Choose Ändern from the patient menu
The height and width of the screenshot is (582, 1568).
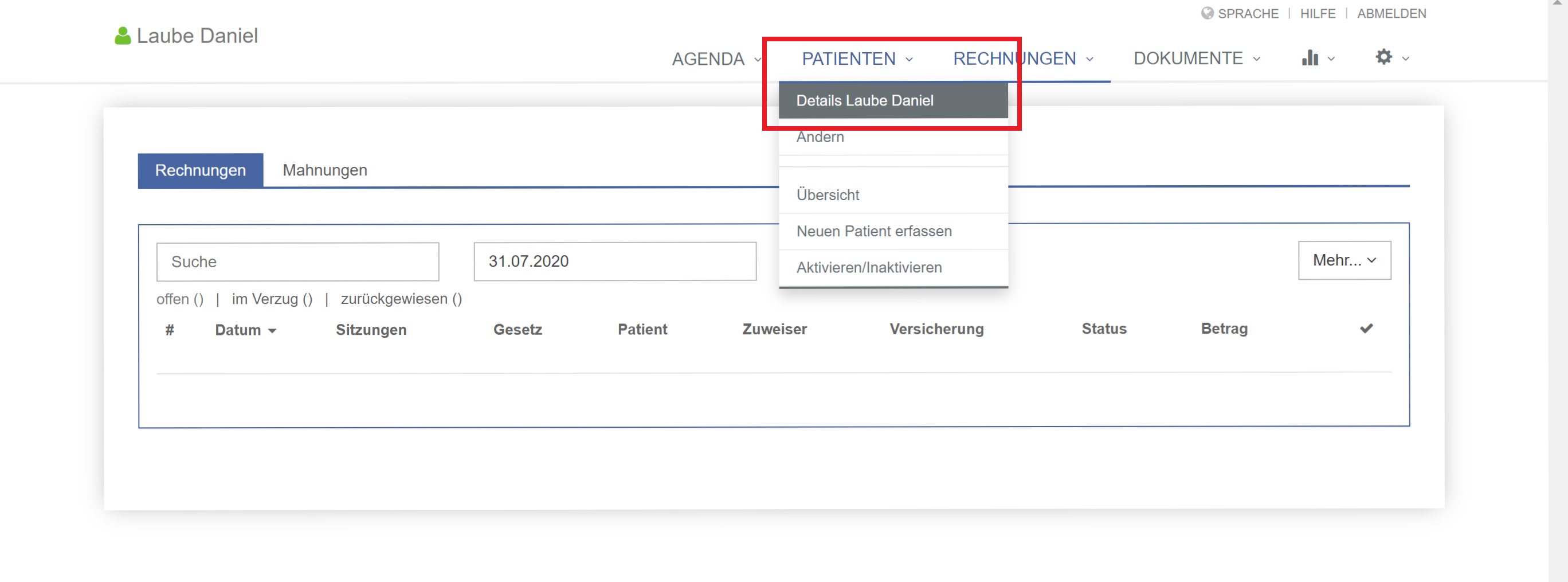[893, 137]
